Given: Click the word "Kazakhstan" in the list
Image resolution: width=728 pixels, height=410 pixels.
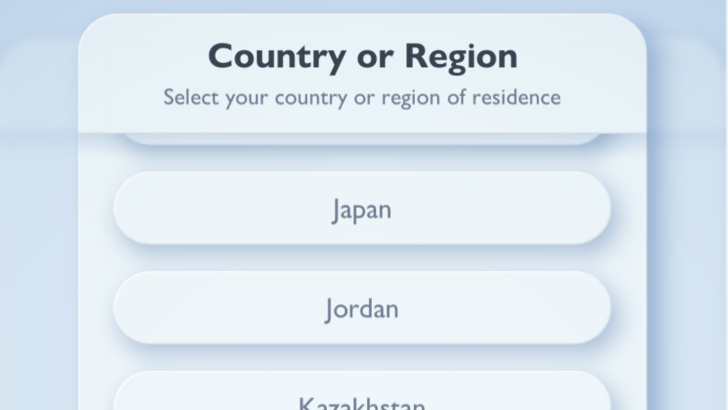Looking at the screenshot, I should [362, 403].
